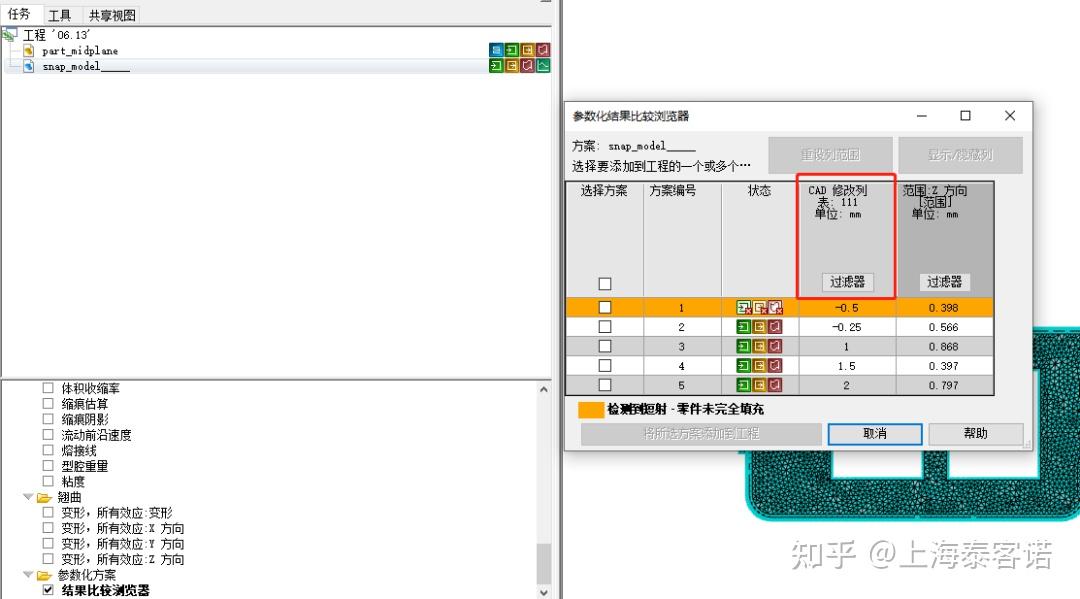The height and width of the screenshot is (599, 1080).
Task: Collapse the 翘曲 folder
Action: 28,497
